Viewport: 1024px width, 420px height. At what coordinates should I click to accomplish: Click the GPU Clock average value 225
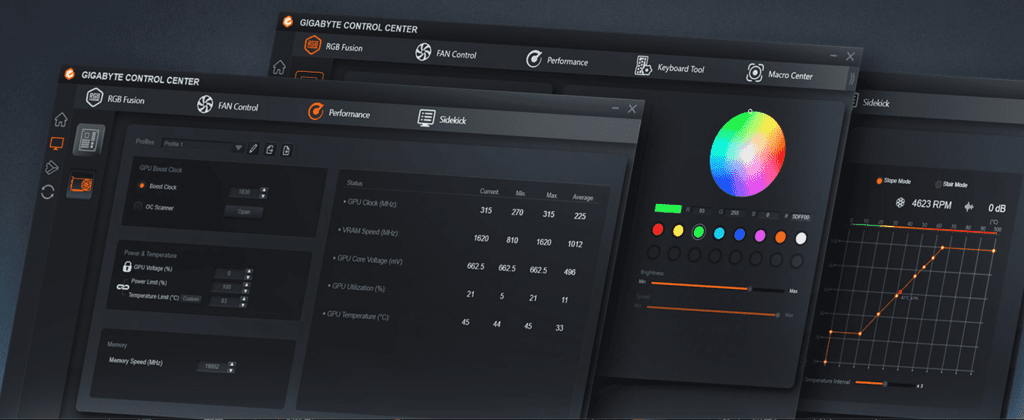[580, 216]
